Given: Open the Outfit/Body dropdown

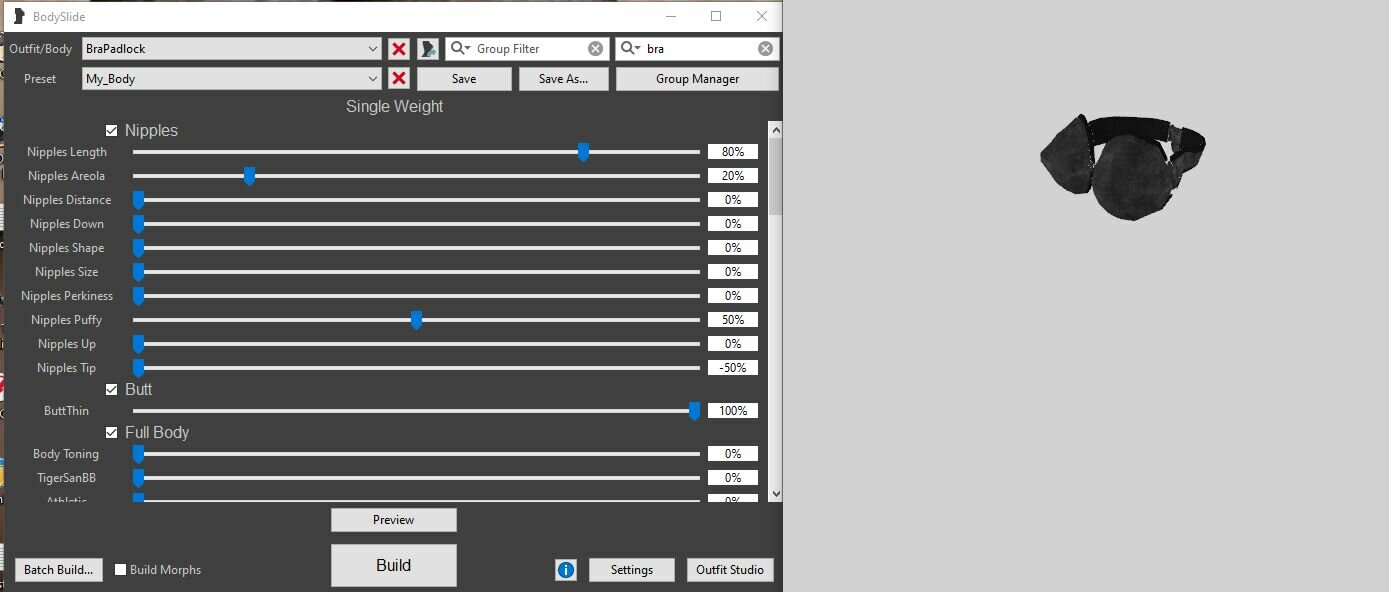Looking at the screenshot, I should [x=231, y=48].
